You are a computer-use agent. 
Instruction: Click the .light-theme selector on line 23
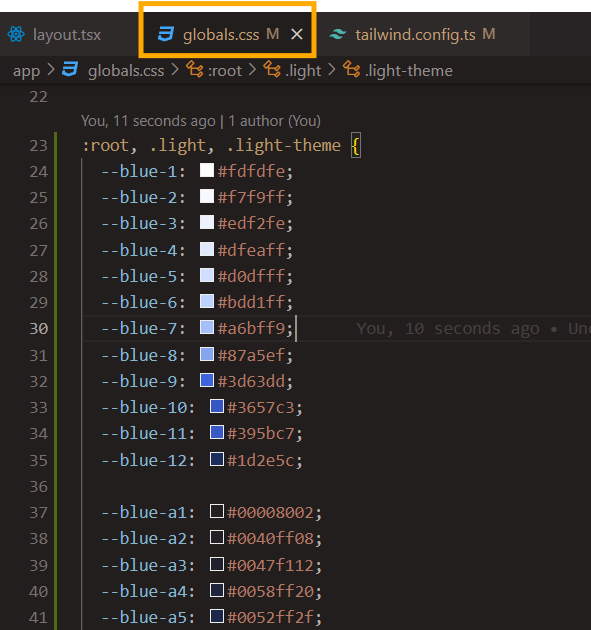pyautogui.click(x=284, y=145)
